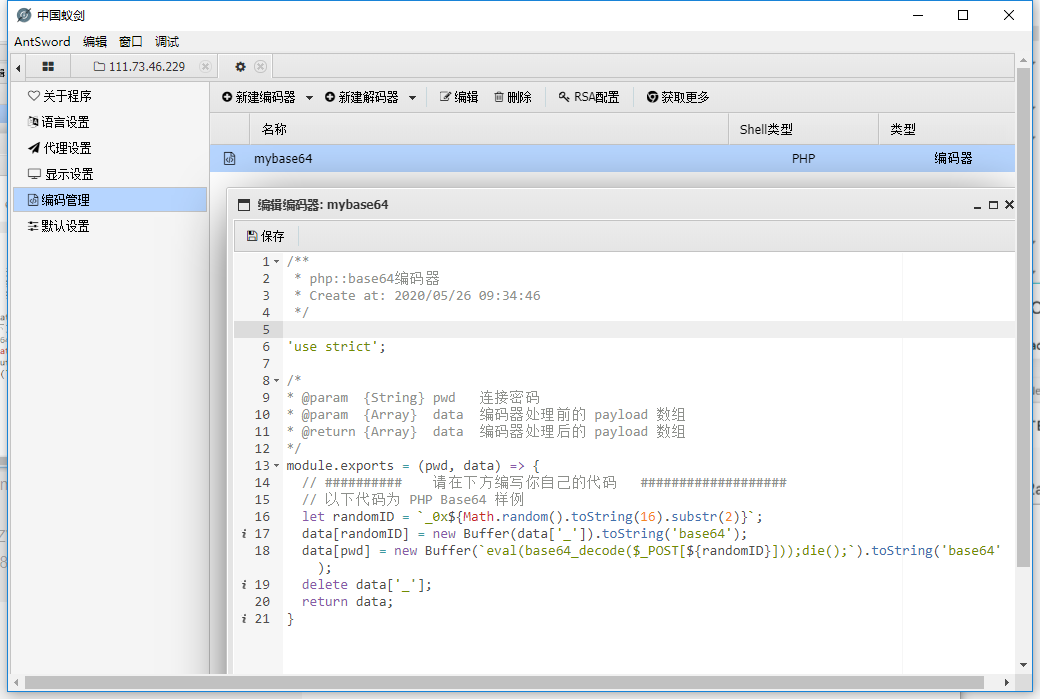Click the 删除 trash button
Viewport: 1040px width, 699px height.
tap(513, 97)
